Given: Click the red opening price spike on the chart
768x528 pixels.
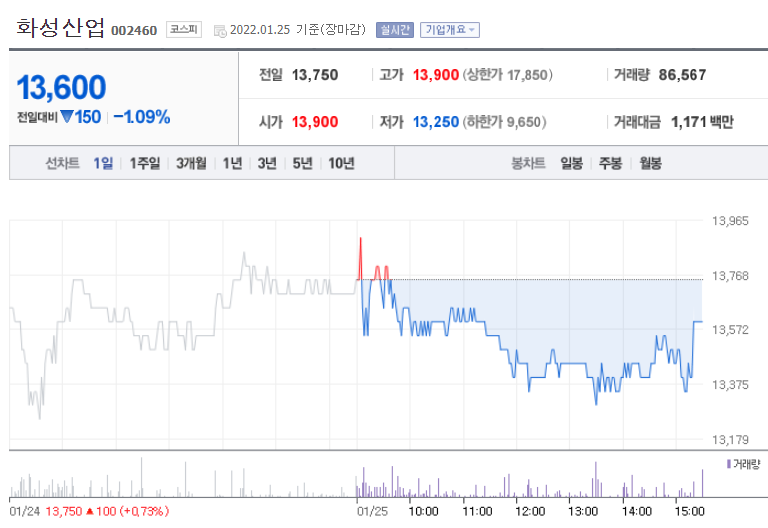Looking at the screenshot, I should [360, 259].
